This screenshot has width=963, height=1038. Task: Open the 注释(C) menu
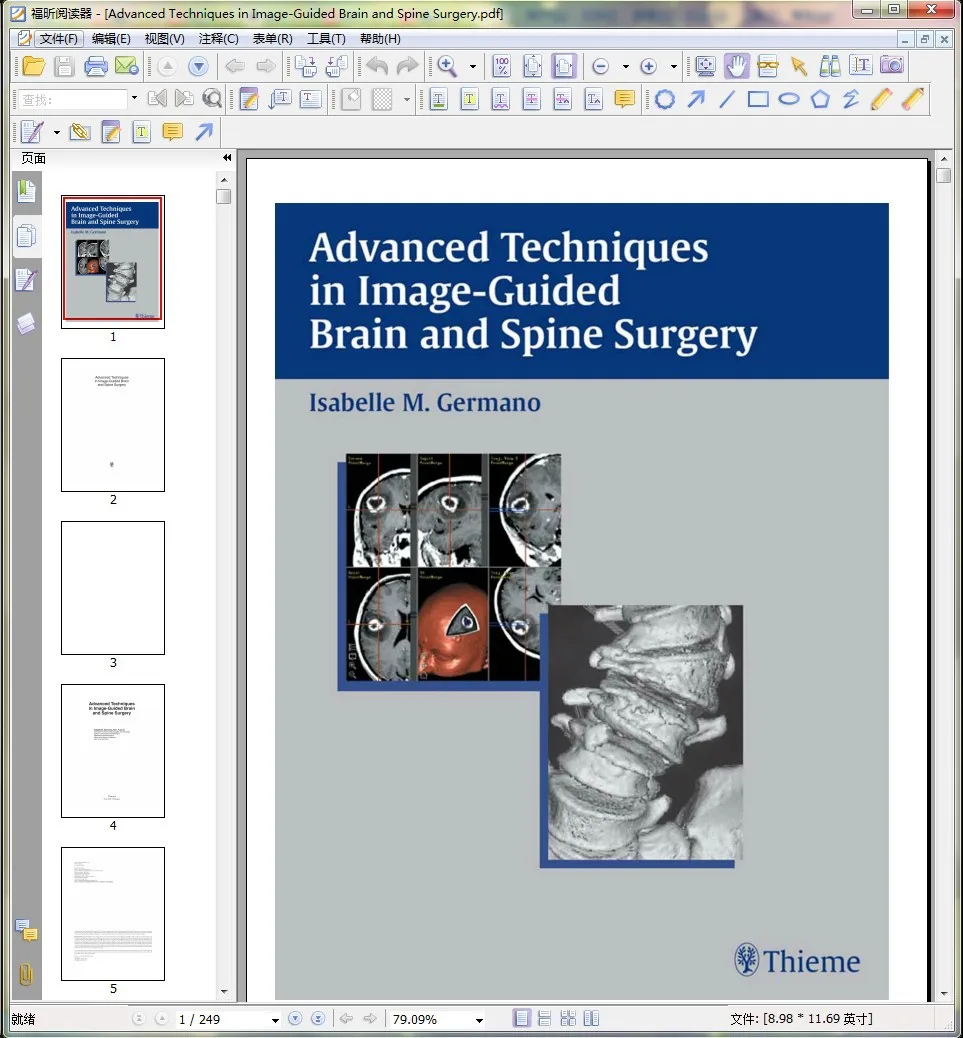point(218,39)
